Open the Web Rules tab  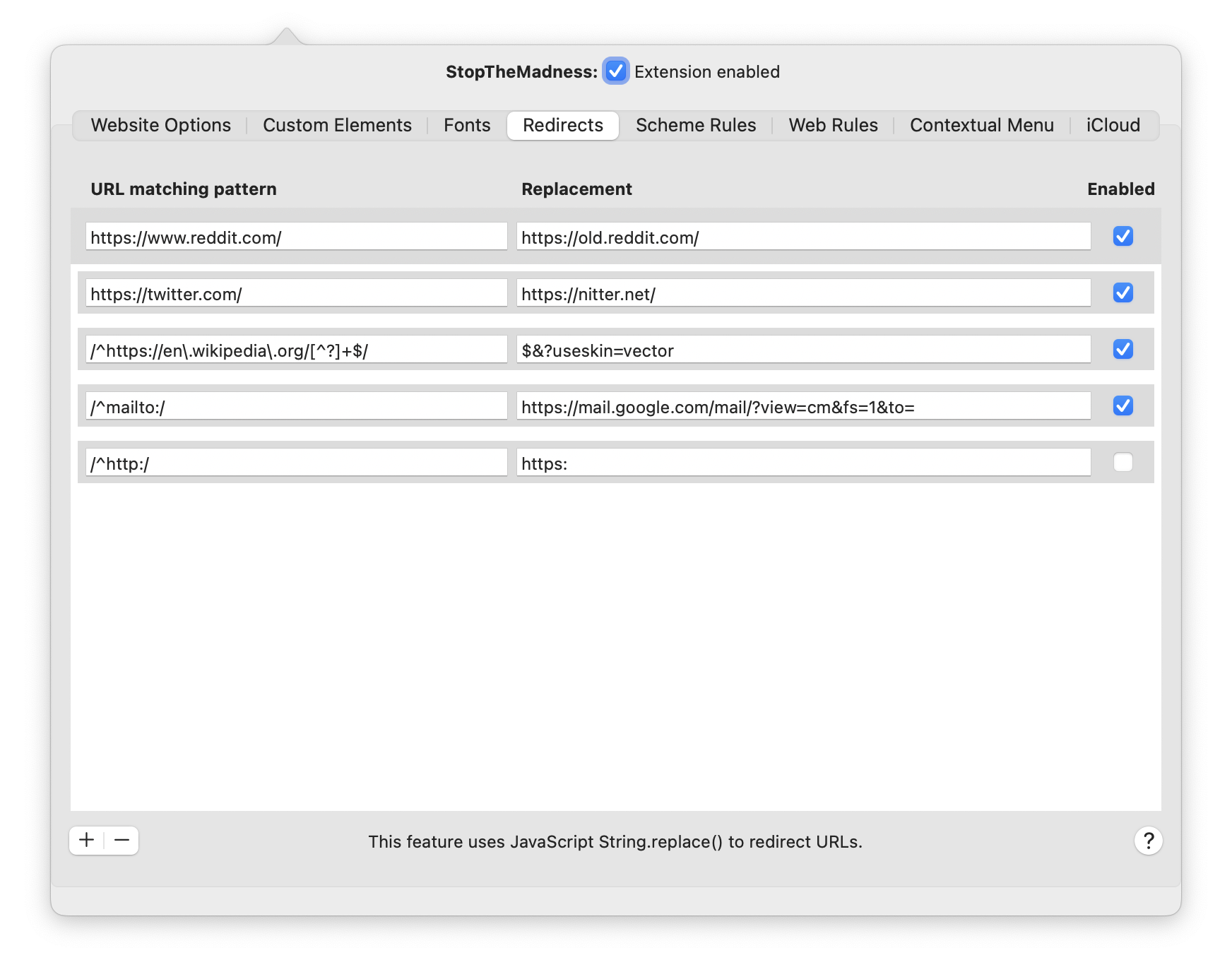coord(833,125)
